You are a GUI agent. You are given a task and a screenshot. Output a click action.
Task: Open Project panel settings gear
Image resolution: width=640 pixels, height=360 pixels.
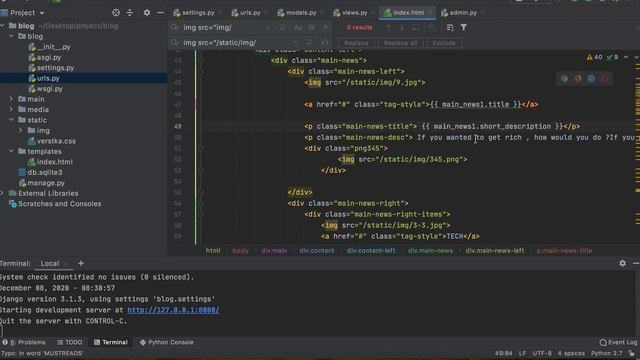pos(147,13)
